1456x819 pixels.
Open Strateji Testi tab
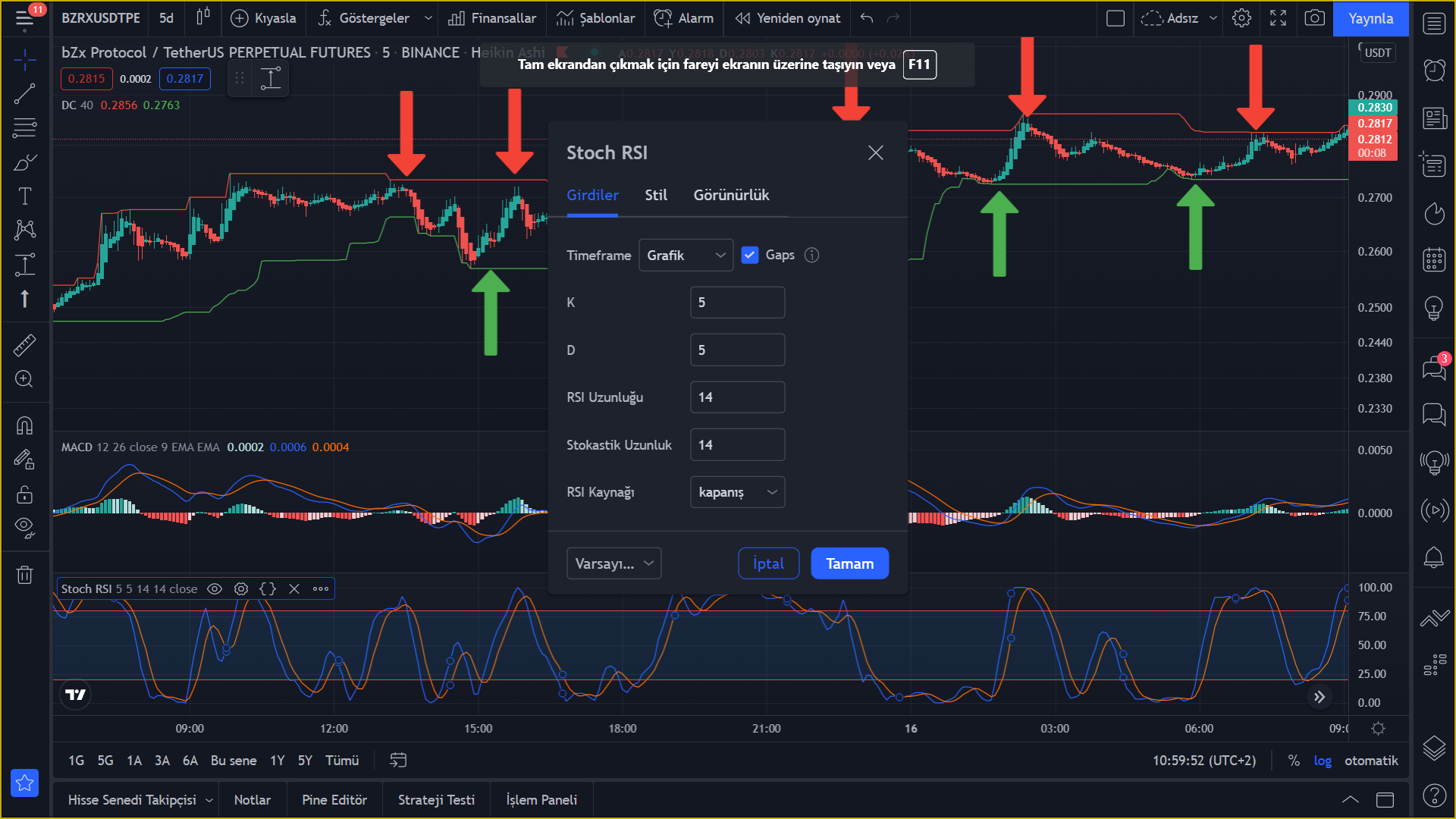click(436, 800)
